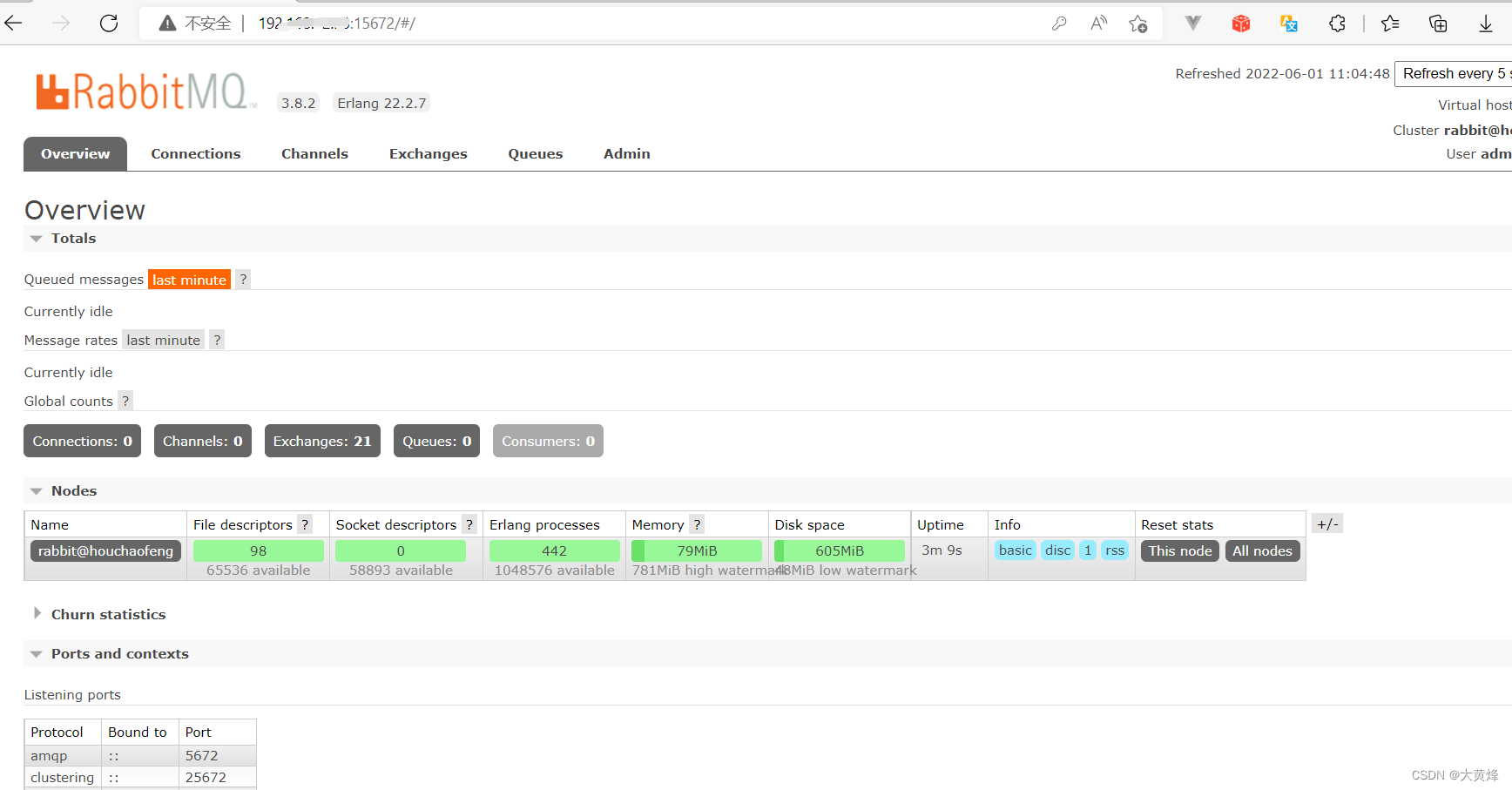Click the disc info tag
1512x790 pixels.
click(x=1057, y=550)
